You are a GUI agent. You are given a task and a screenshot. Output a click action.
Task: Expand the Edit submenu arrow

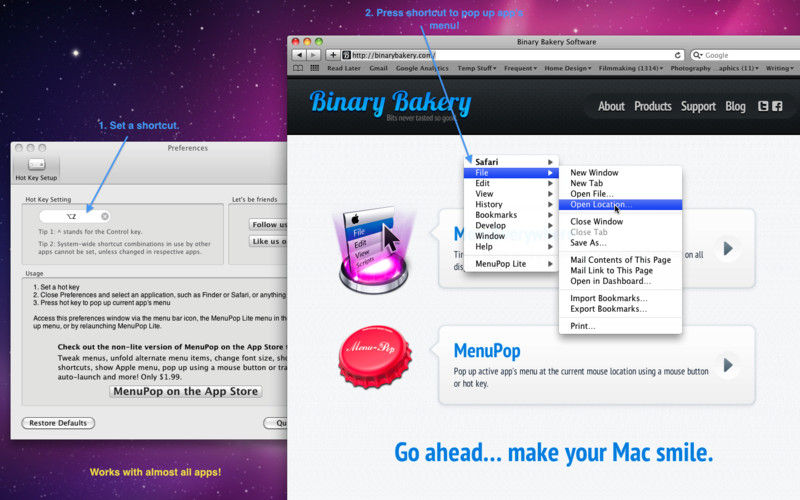(x=551, y=183)
